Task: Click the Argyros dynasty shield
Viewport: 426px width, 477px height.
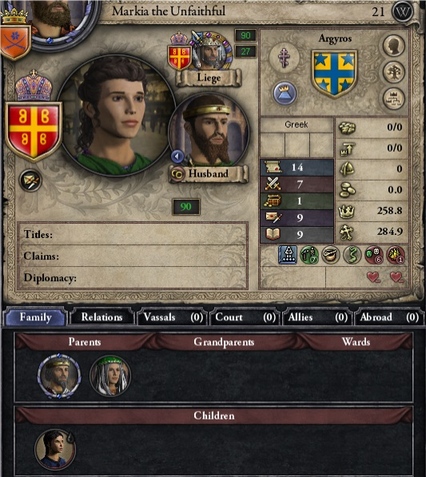Action: pyautogui.click(x=334, y=73)
